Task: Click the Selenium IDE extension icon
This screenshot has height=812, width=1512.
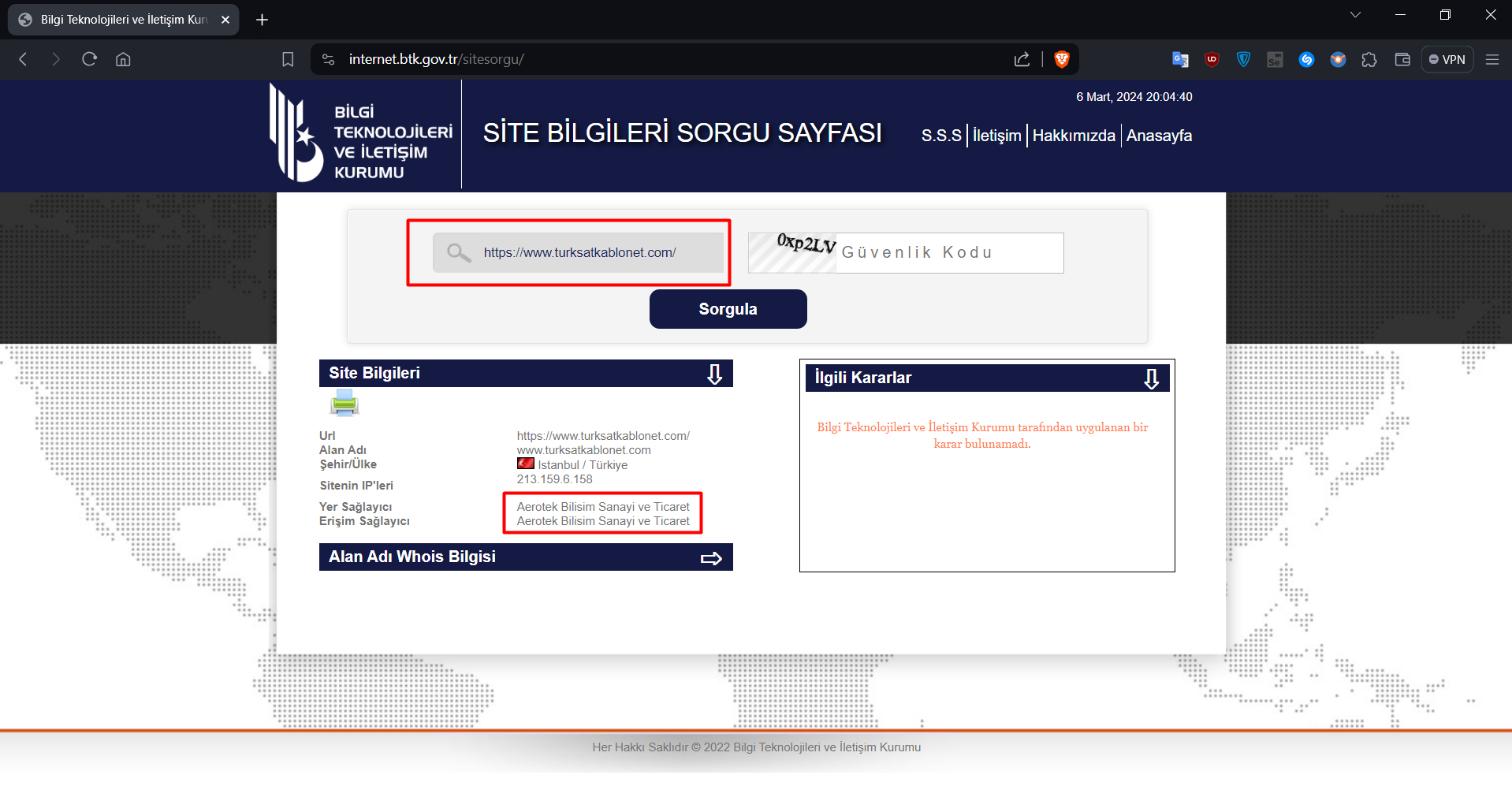Action: [1275, 59]
